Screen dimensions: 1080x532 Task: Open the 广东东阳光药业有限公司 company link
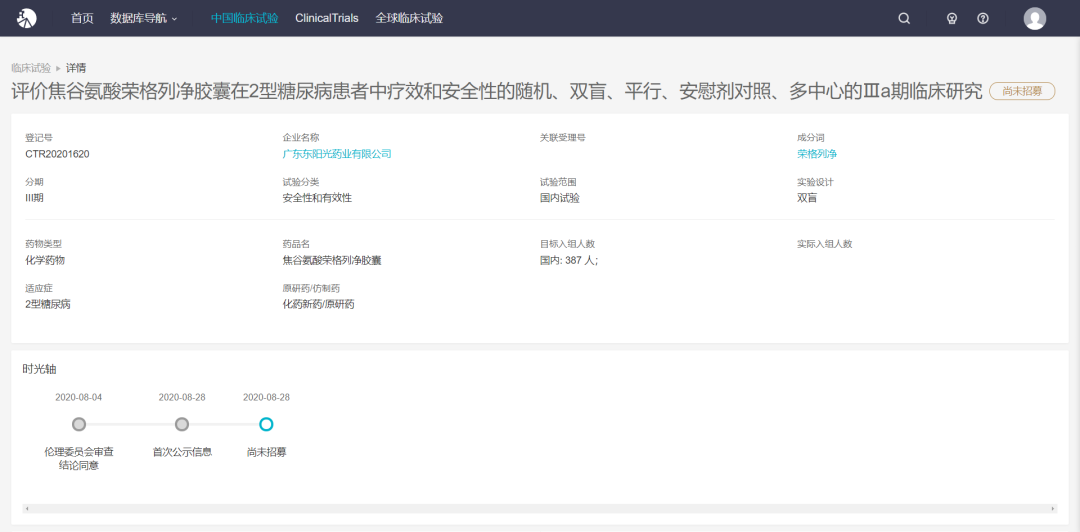(x=337, y=154)
